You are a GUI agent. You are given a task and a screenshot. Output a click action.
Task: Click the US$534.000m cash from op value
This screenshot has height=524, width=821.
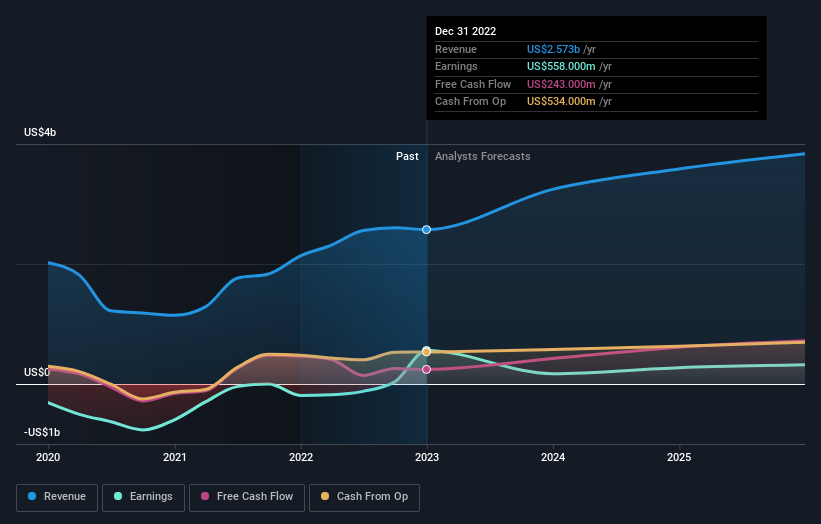561,102
